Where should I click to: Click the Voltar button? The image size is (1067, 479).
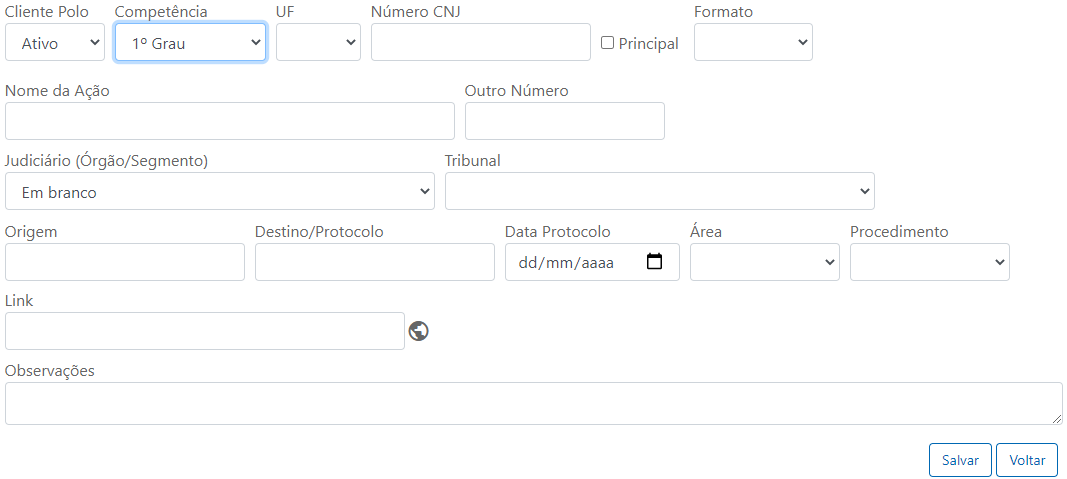click(x=1027, y=460)
